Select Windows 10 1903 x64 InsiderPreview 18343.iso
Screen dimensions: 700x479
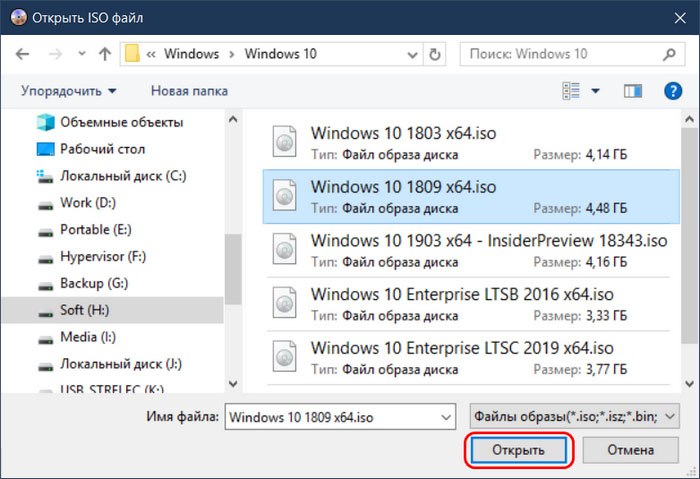point(471,250)
